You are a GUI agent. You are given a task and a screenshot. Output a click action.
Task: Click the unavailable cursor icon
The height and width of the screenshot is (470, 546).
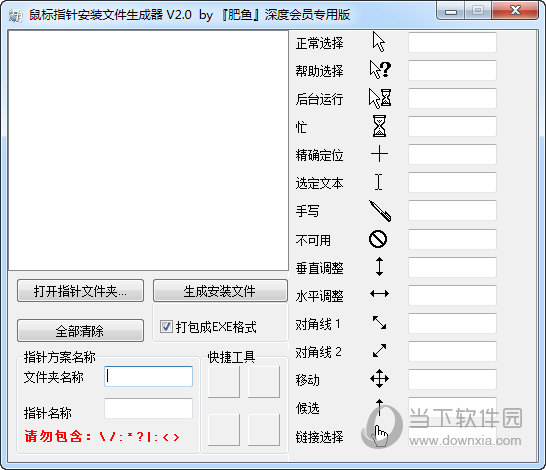coord(378,239)
